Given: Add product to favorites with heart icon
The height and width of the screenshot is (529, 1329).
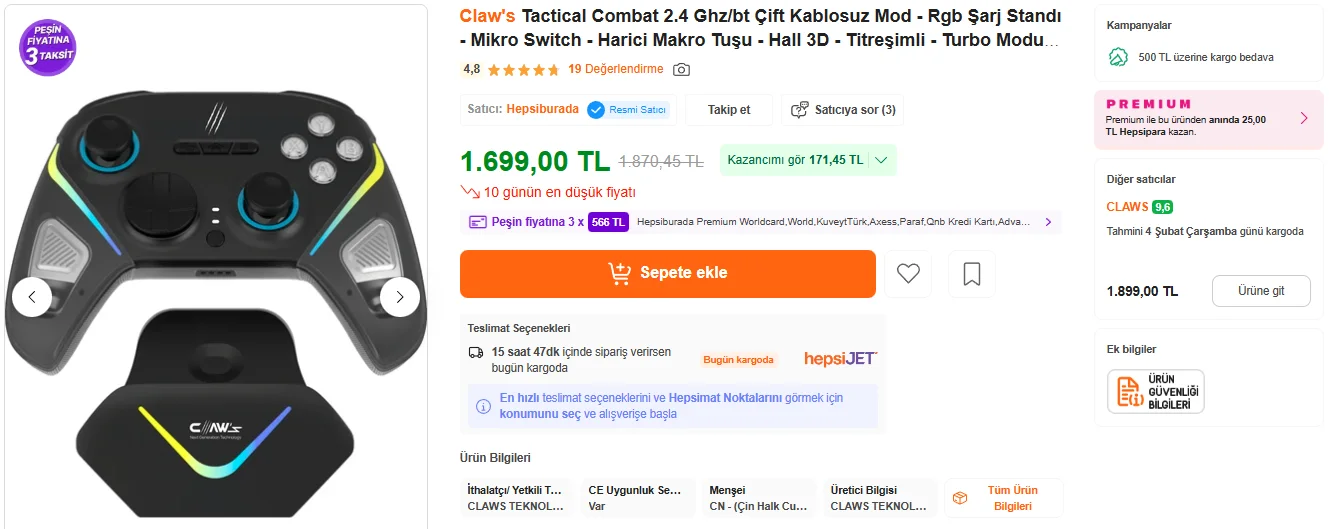Looking at the screenshot, I should pos(908,273).
